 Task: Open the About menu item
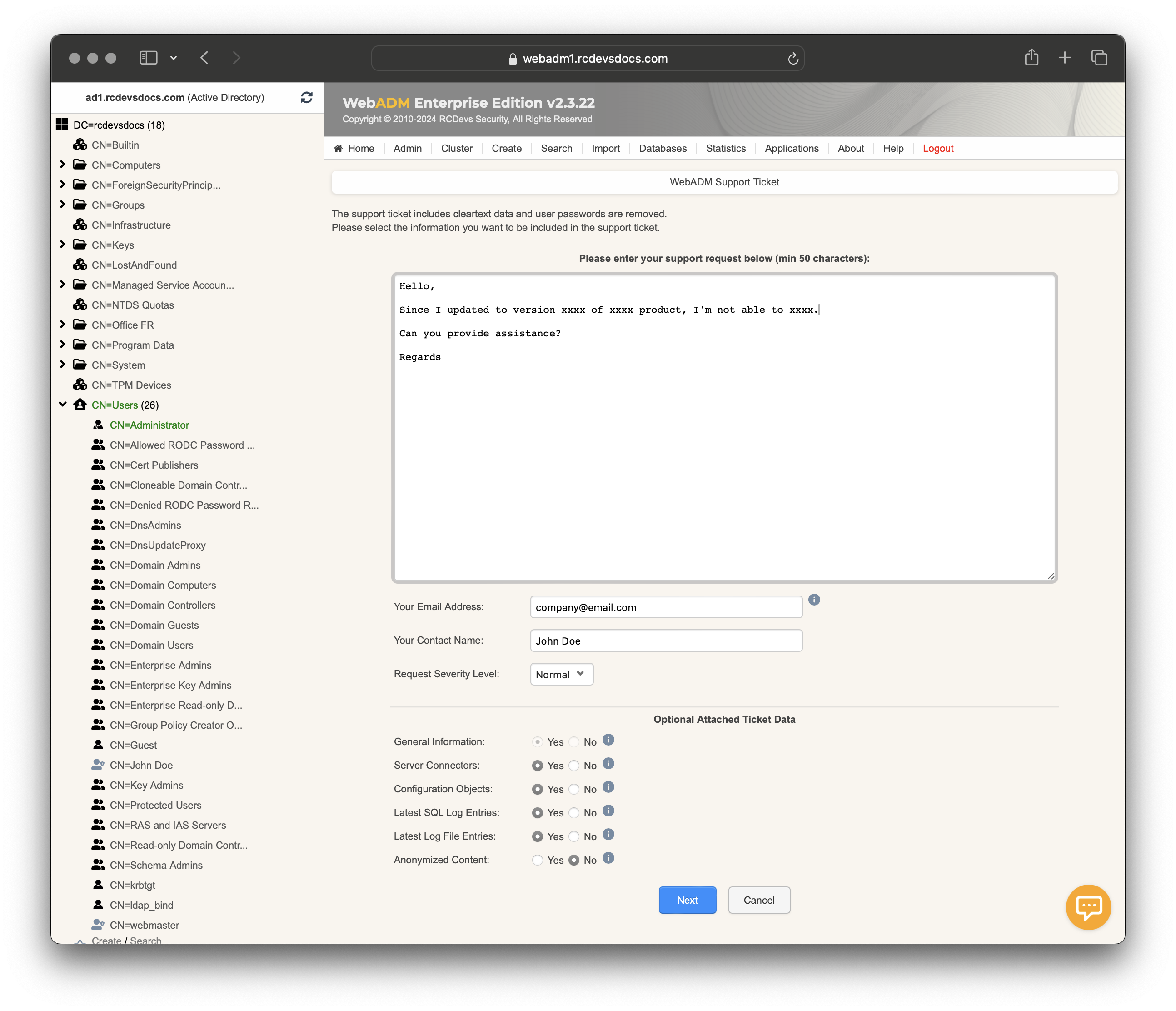(850, 148)
